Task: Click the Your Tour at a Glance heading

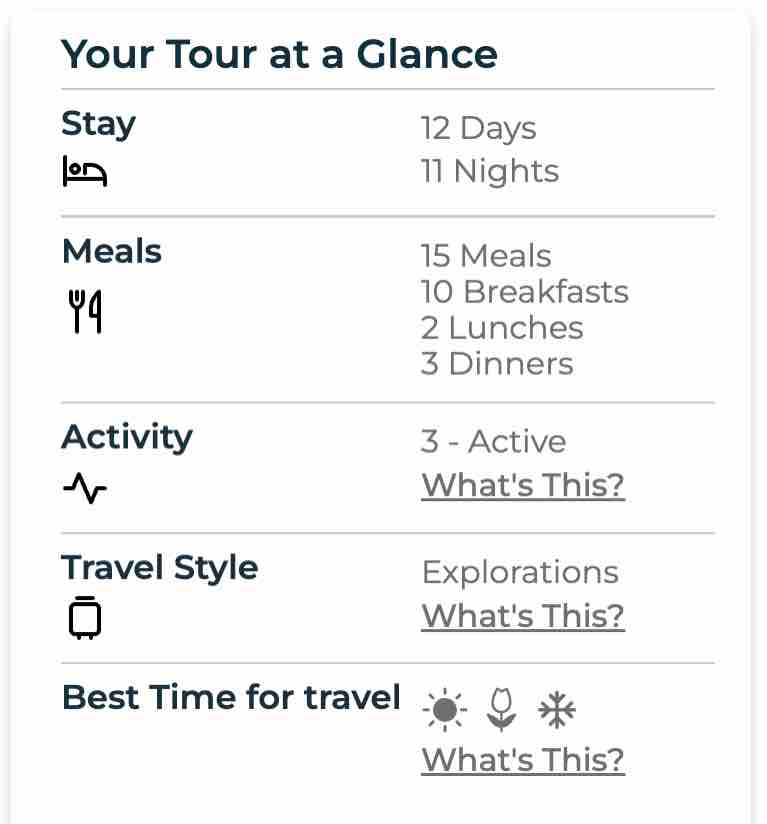Action: pyautogui.click(x=279, y=53)
